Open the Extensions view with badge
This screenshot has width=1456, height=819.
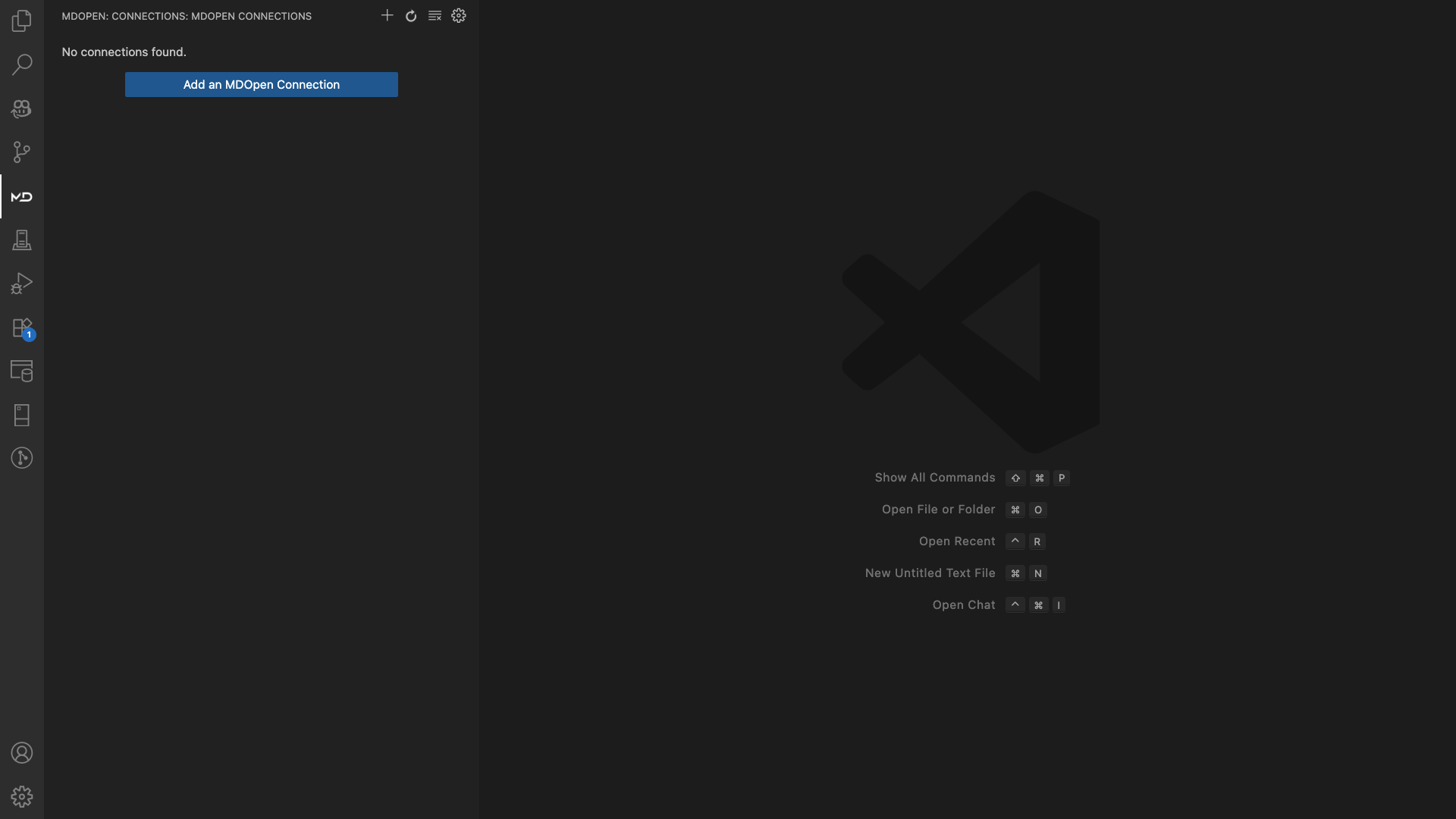pos(21,328)
